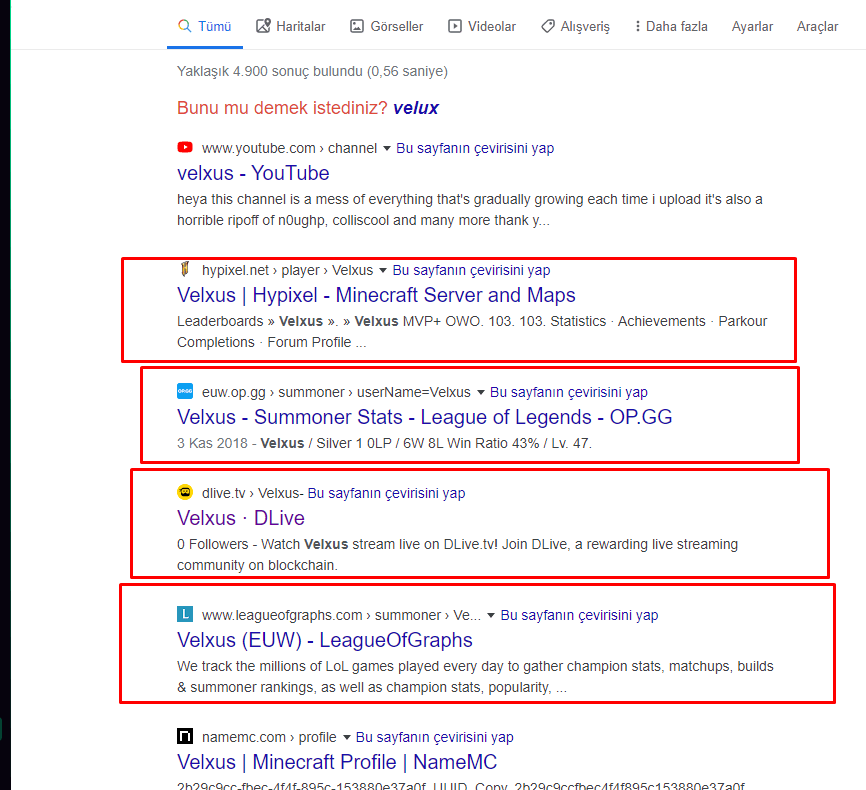
Task: Translate the YouTube result page
Action: tap(475, 149)
